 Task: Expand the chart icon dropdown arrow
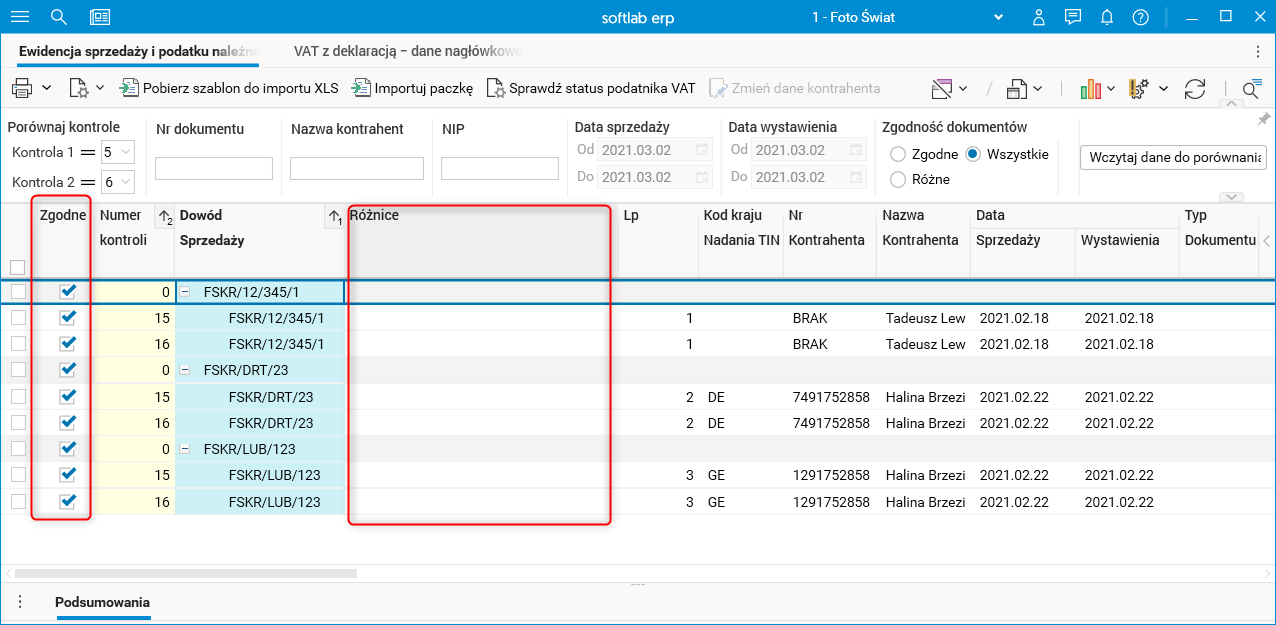click(1111, 89)
